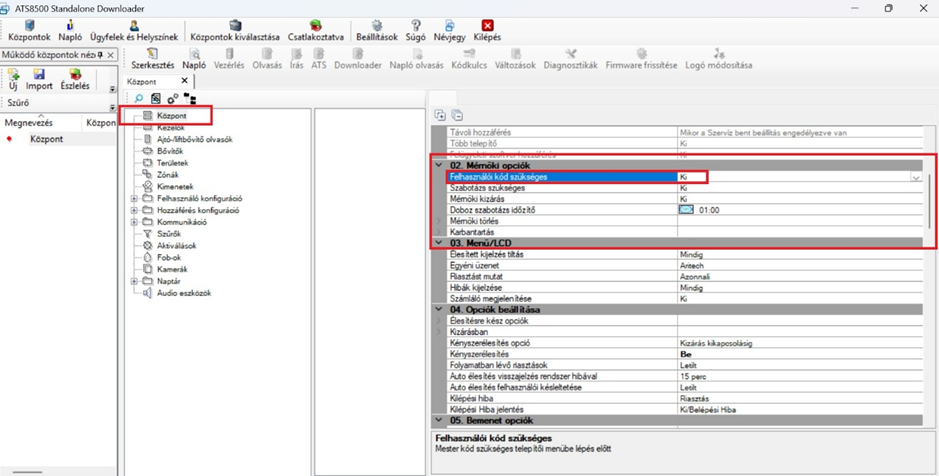
Task: Open the Napló icon in main toolbar
Action: [x=70, y=26]
